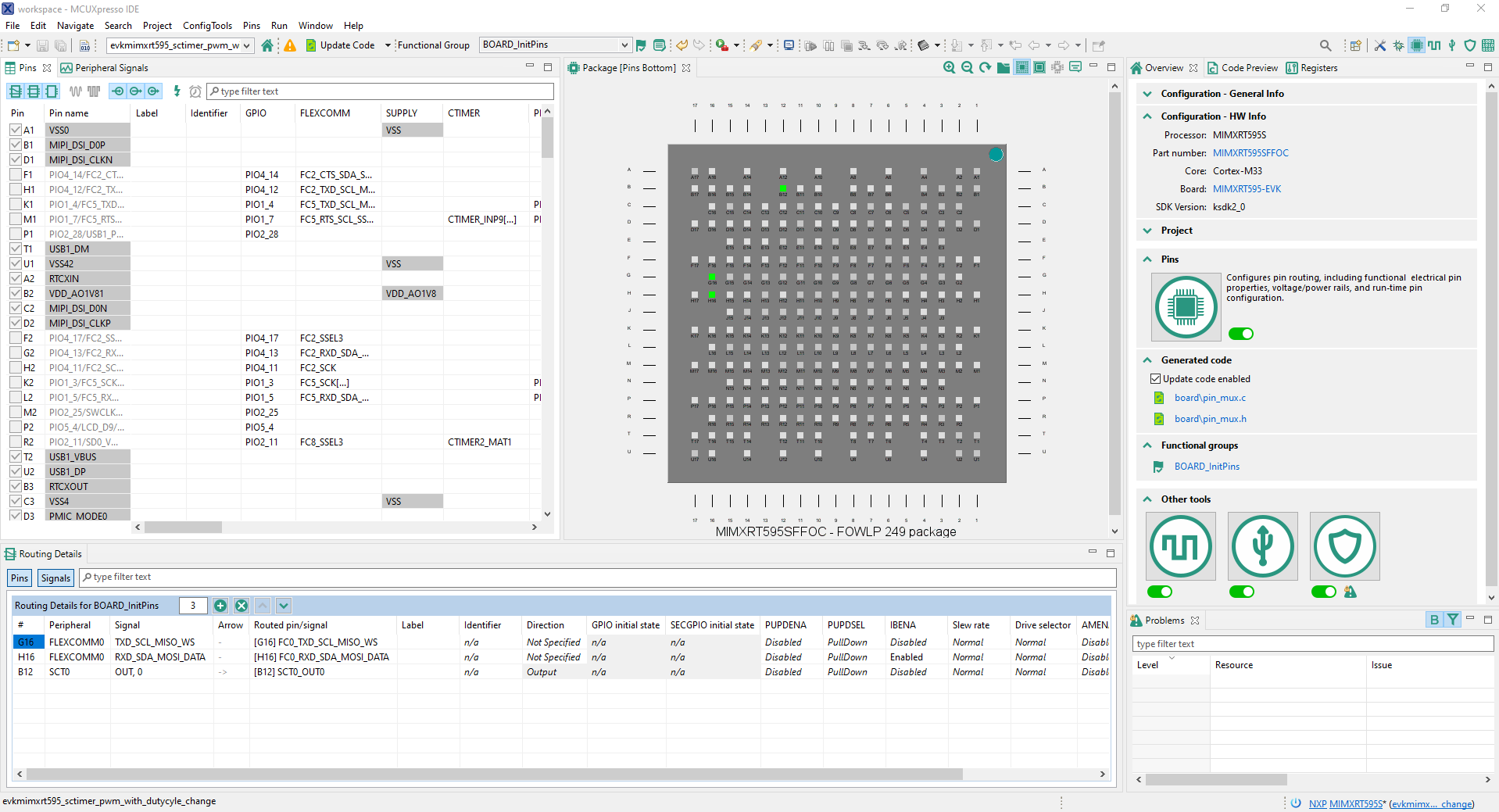Click the Routing Details horizontal scrollbar
Screen dimensions: 1499x812
click(x=494, y=774)
